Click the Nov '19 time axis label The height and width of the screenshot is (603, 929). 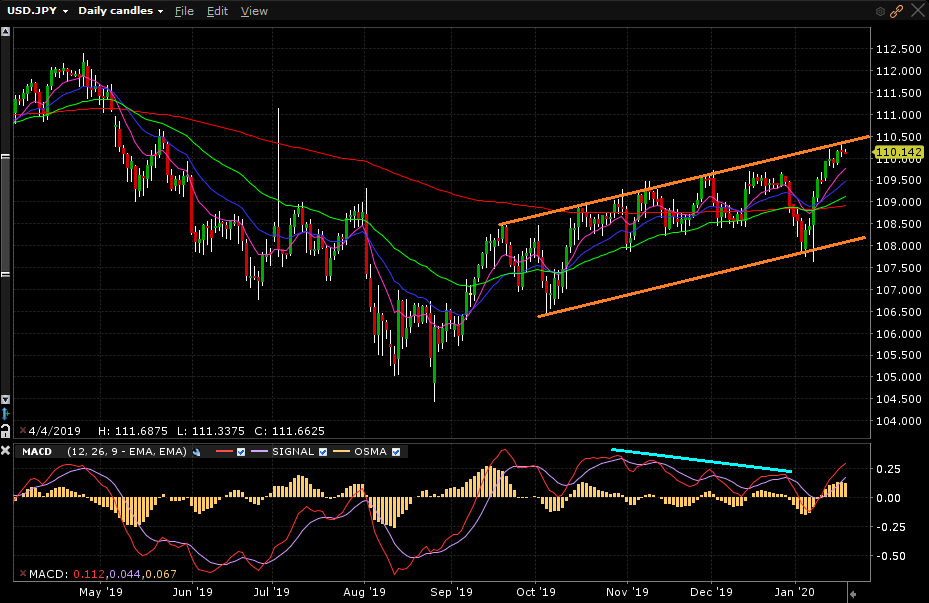click(x=627, y=592)
